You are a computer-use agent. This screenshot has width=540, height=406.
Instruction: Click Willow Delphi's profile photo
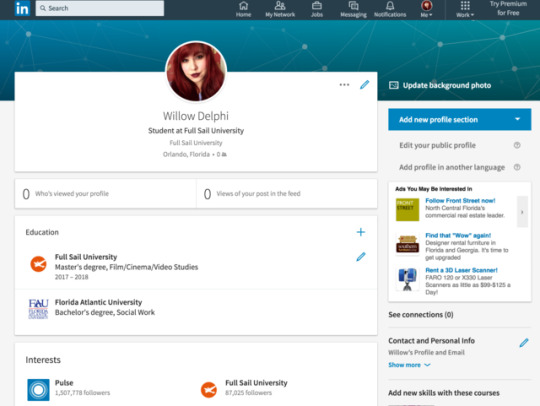pyautogui.click(x=196, y=71)
